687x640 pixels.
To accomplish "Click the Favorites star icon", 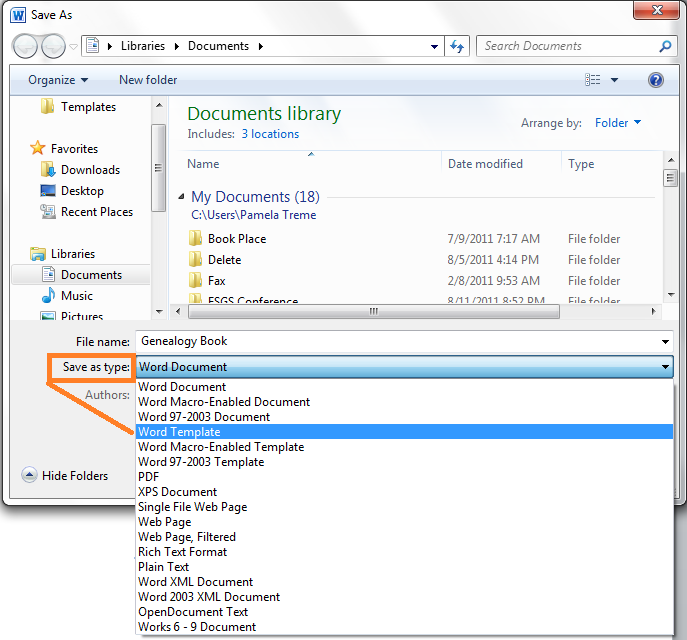I will pos(38,148).
